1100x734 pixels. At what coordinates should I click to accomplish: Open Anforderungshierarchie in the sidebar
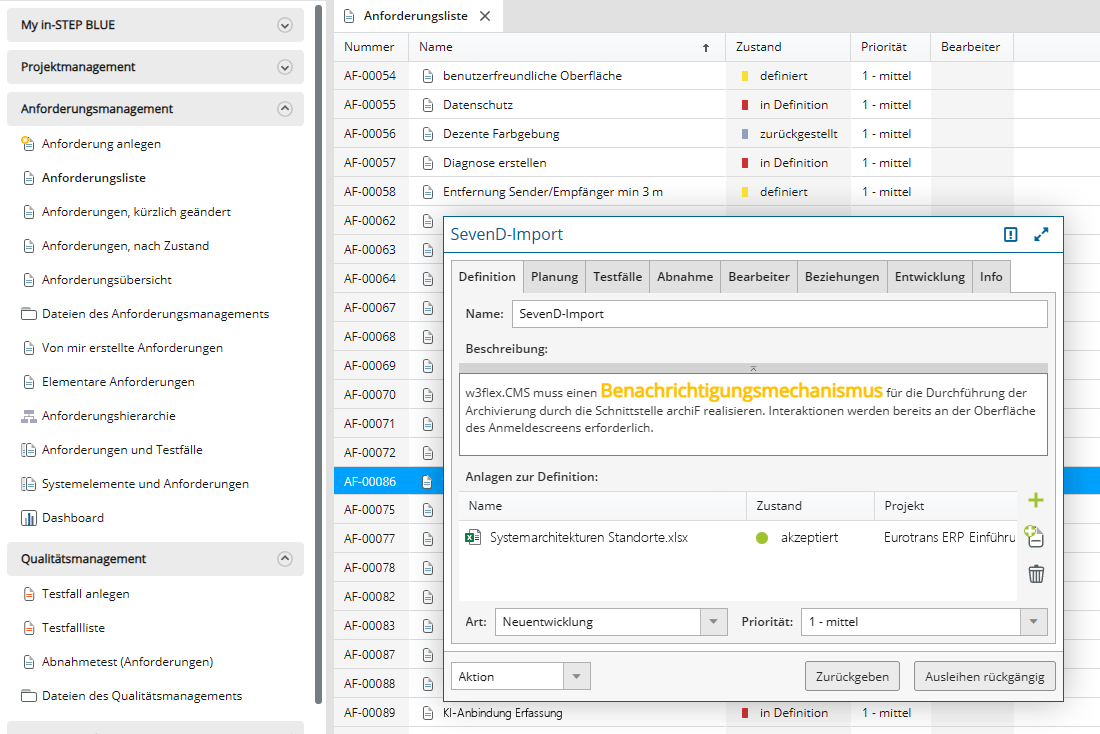[x=108, y=416]
